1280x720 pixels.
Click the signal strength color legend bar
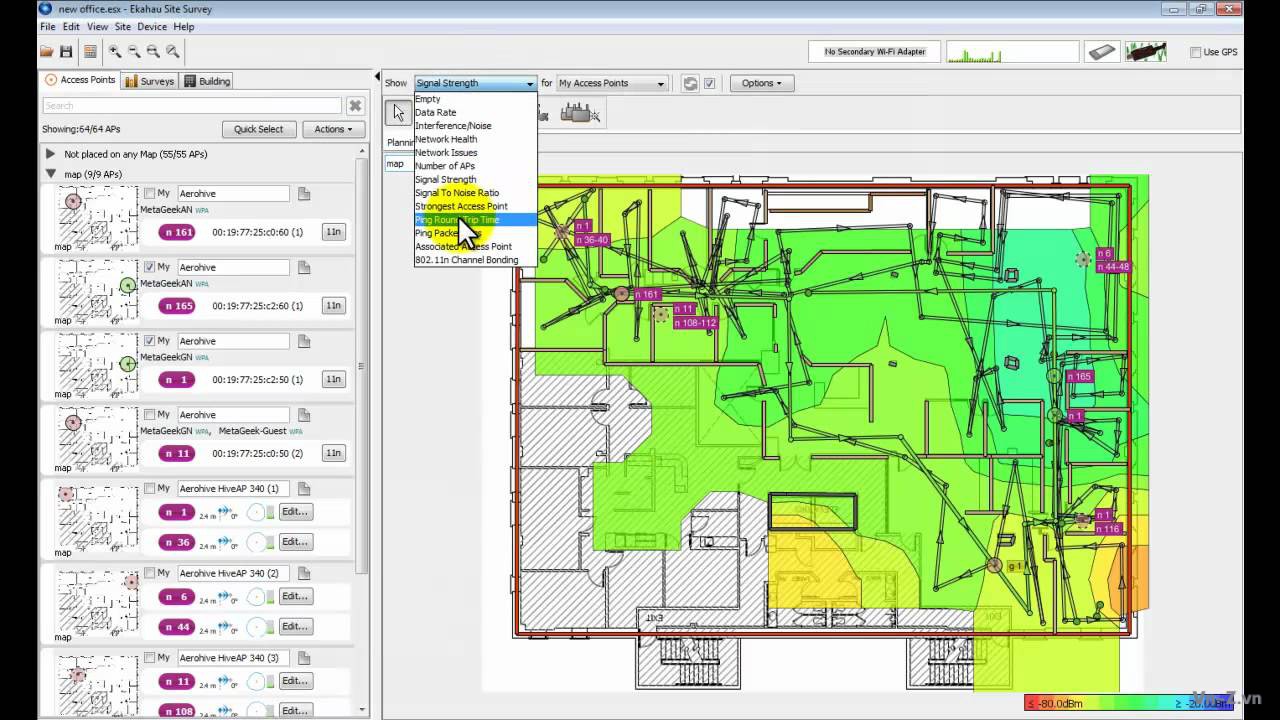pyautogui.click(x=1127, y=704)
